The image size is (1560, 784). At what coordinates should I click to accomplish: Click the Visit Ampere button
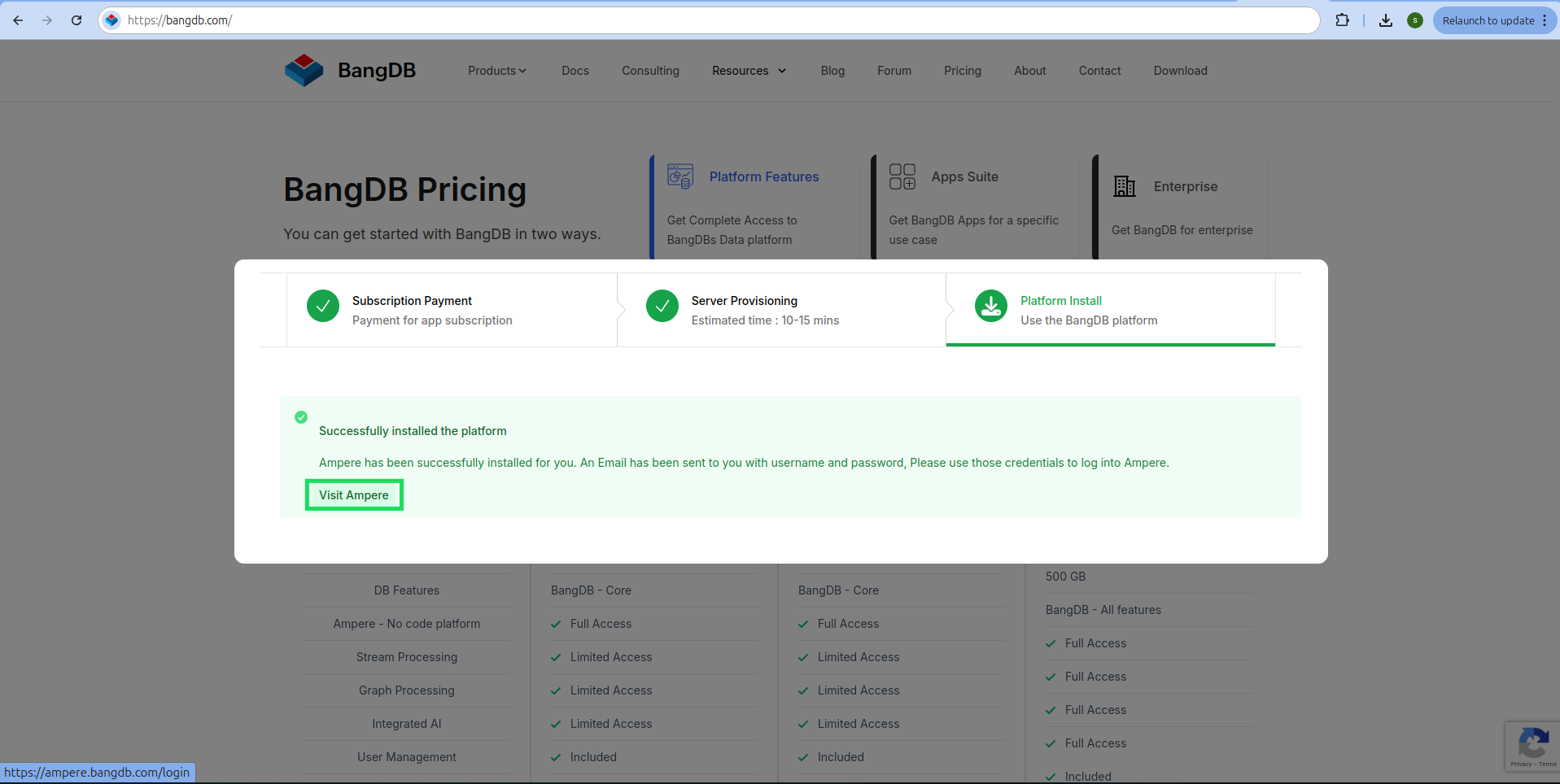(354, 495)
